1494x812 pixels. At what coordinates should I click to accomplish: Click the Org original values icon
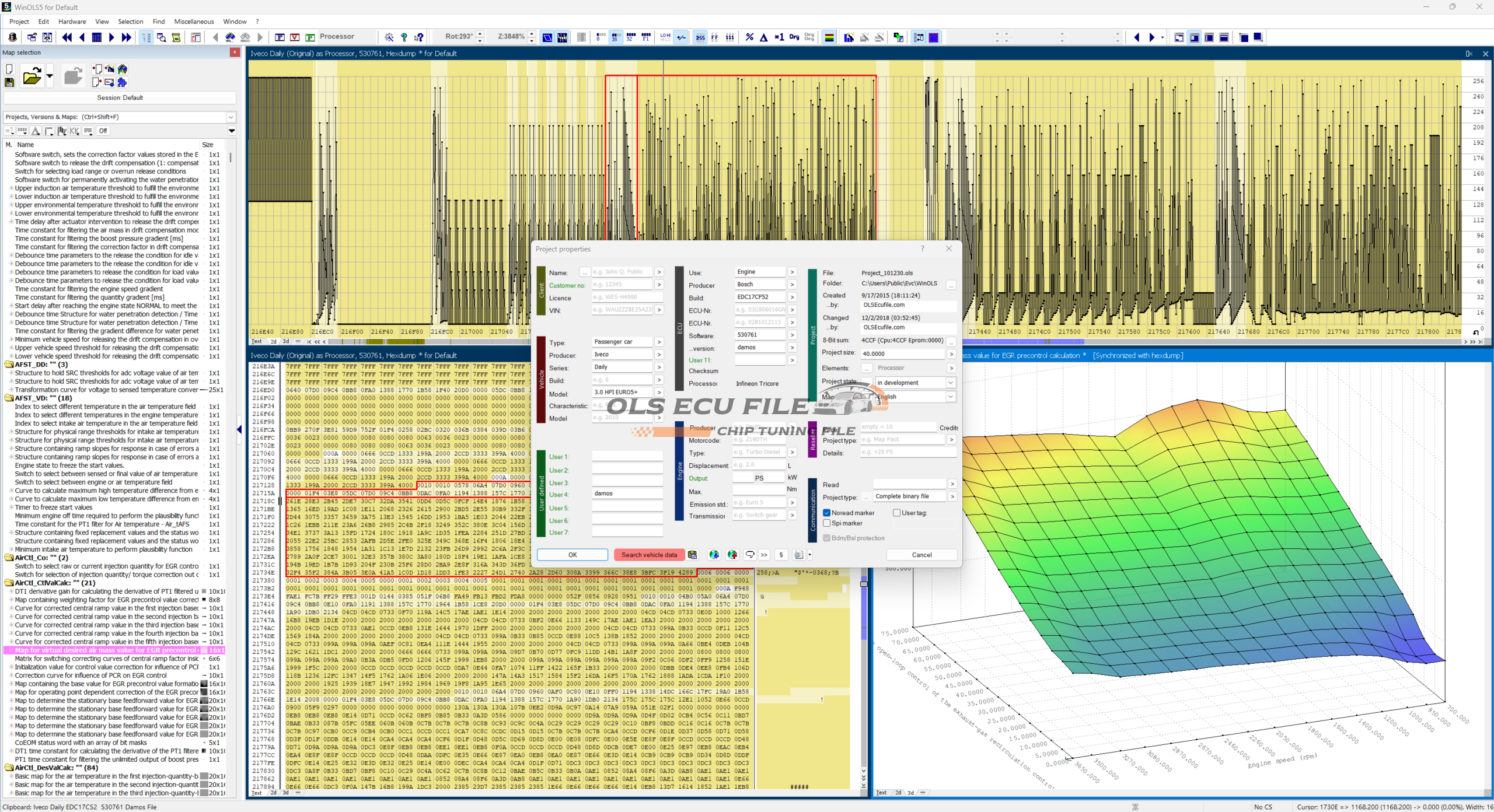pyautogui.click(x=794, y=37)
